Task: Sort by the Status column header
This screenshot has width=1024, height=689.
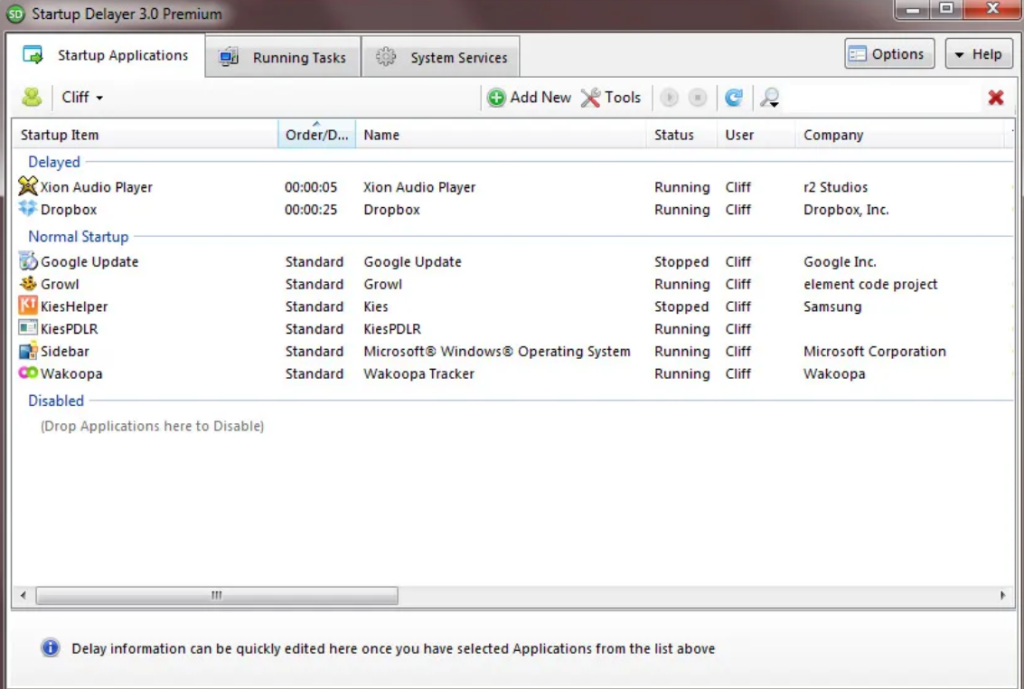Action: tap(682, 135)
